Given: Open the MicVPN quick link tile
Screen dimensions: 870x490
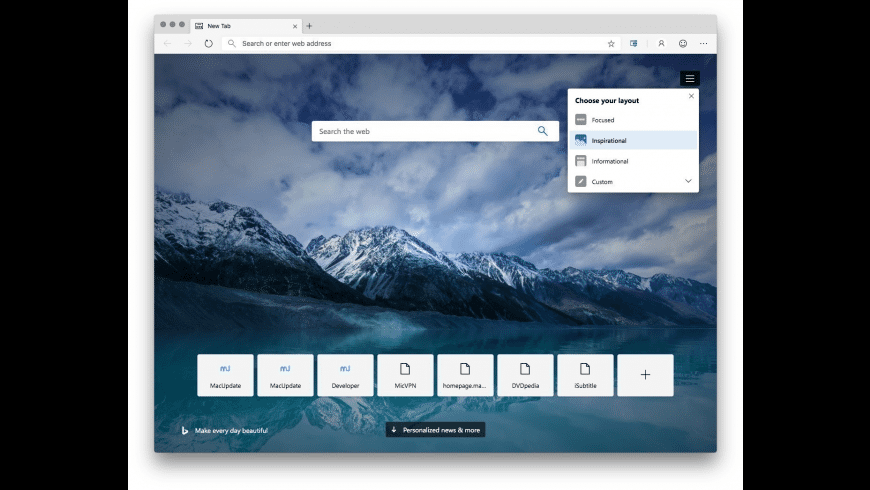Looking at the screenshot, I should [405, 375].
